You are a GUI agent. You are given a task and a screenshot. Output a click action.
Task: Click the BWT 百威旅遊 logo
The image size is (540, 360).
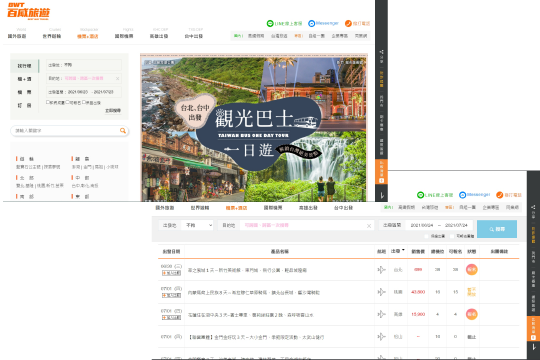click(x=29, y=11)
